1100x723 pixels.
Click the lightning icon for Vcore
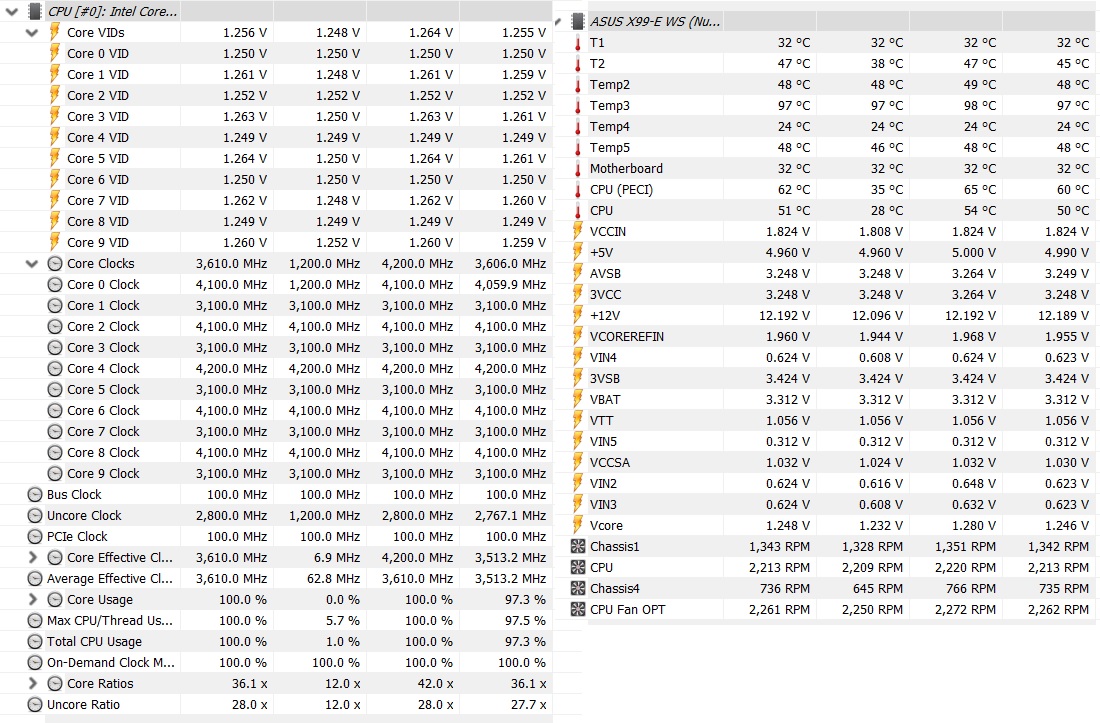(x=578, y=526)
